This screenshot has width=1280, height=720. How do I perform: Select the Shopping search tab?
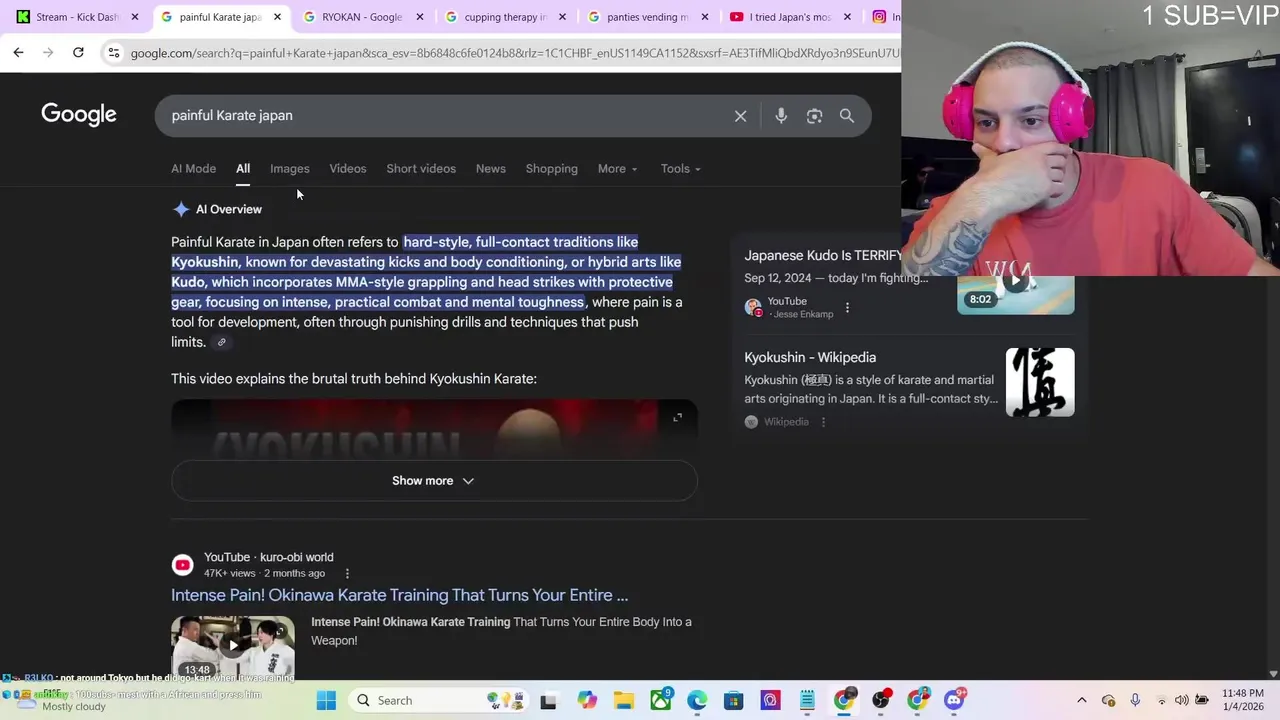click(552, 169)
